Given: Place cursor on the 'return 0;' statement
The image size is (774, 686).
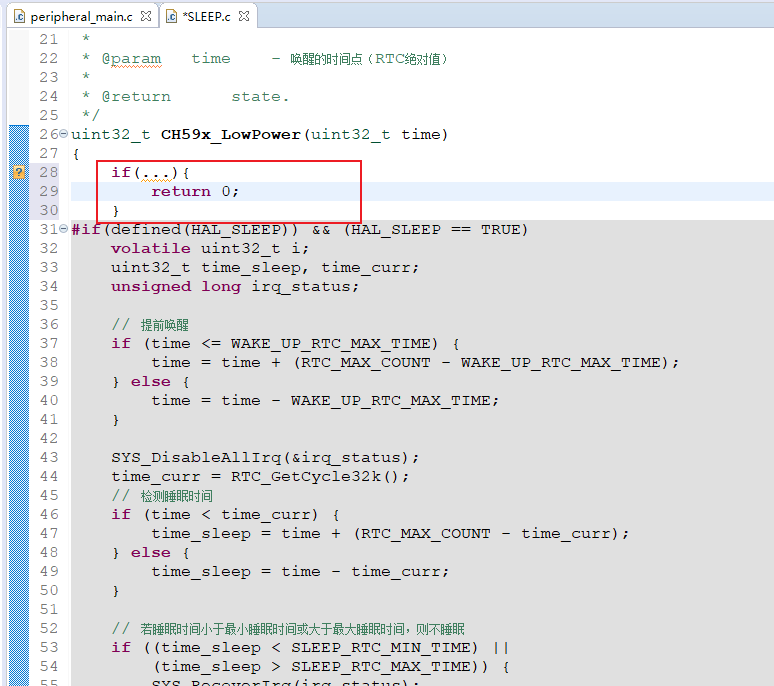Looking at the screenshot, I should click(x=195, y=192).
